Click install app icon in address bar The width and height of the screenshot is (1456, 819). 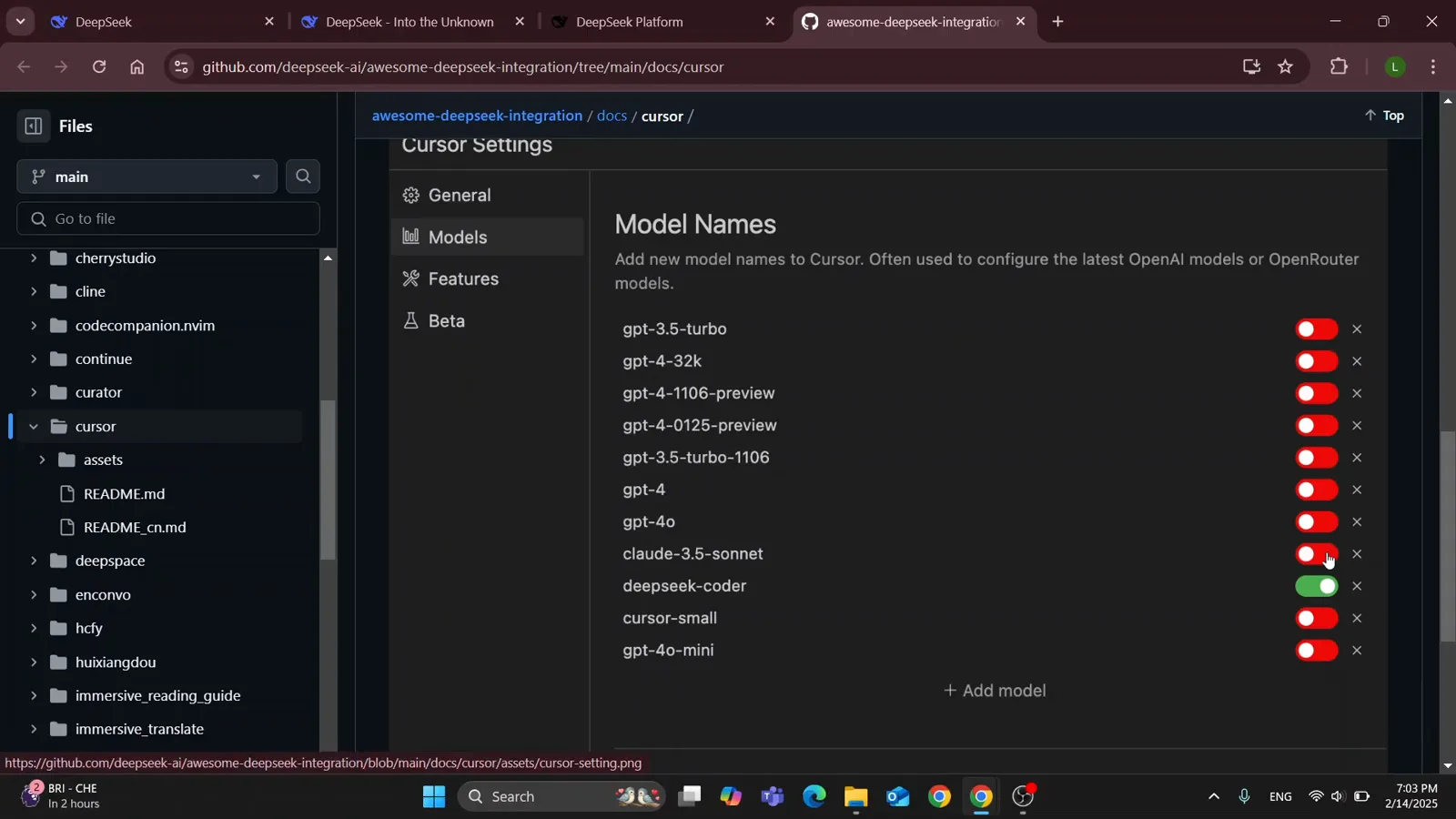click(1251, 66)
